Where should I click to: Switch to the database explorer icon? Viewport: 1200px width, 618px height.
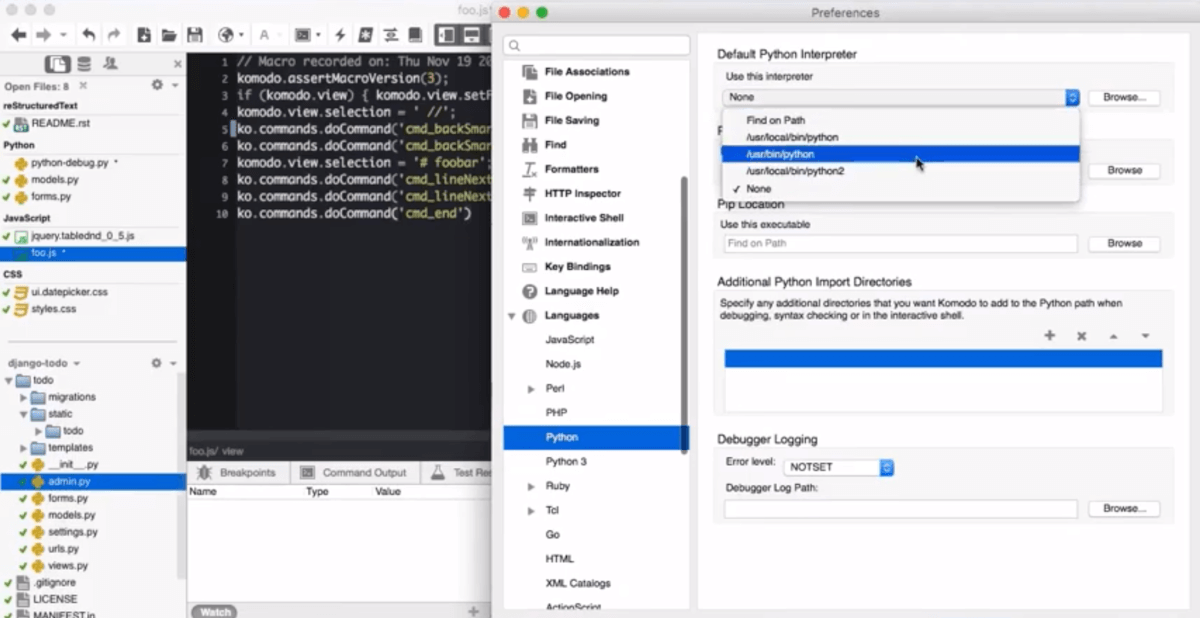click(84, 64)
